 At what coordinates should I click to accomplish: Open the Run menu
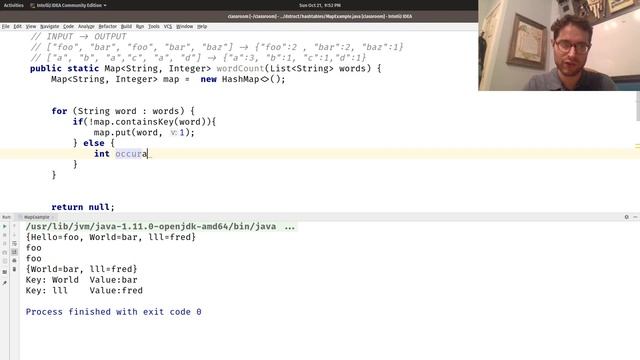tap(140, 27)
